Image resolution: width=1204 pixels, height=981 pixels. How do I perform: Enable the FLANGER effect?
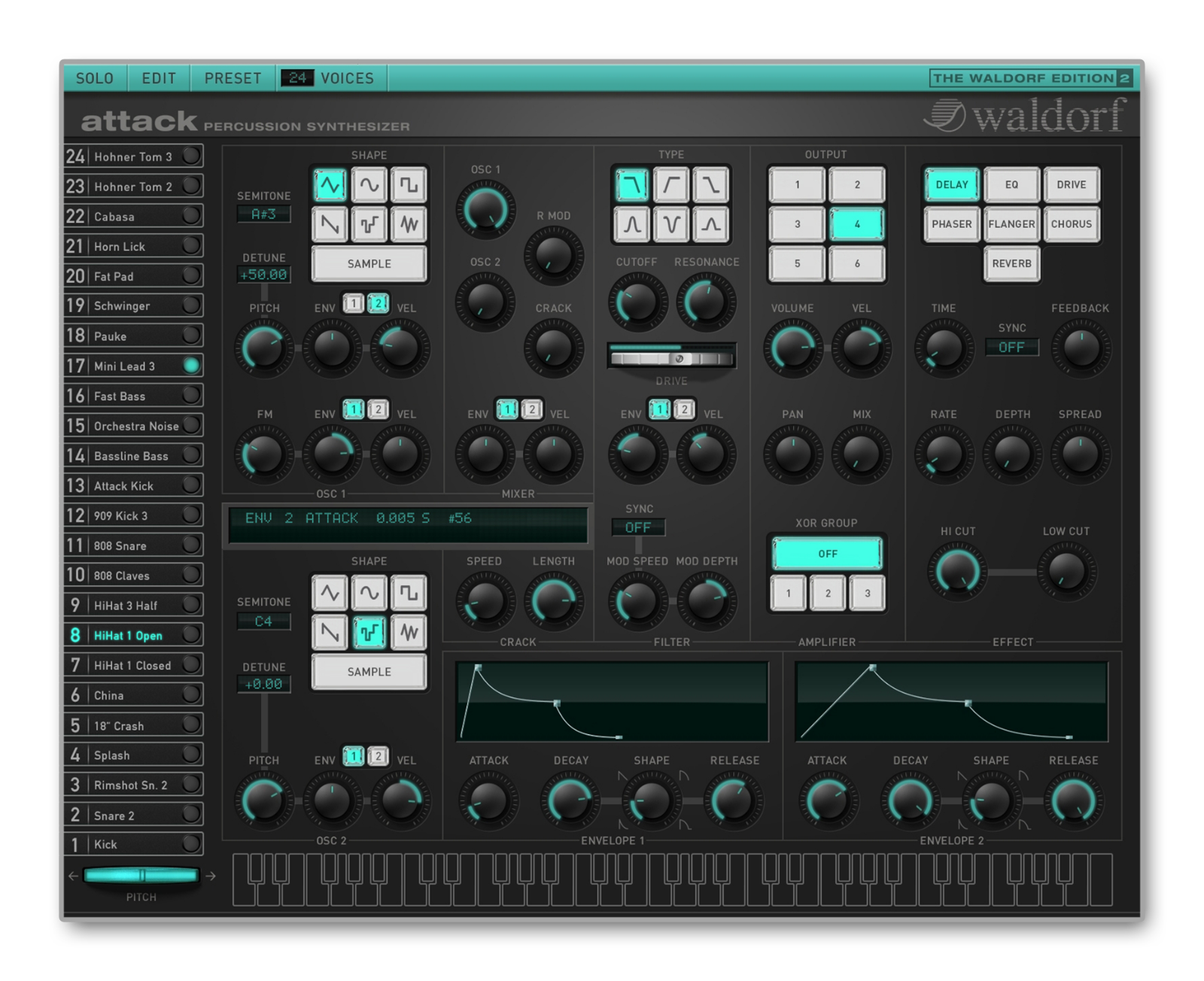[x=1011, y=224]
